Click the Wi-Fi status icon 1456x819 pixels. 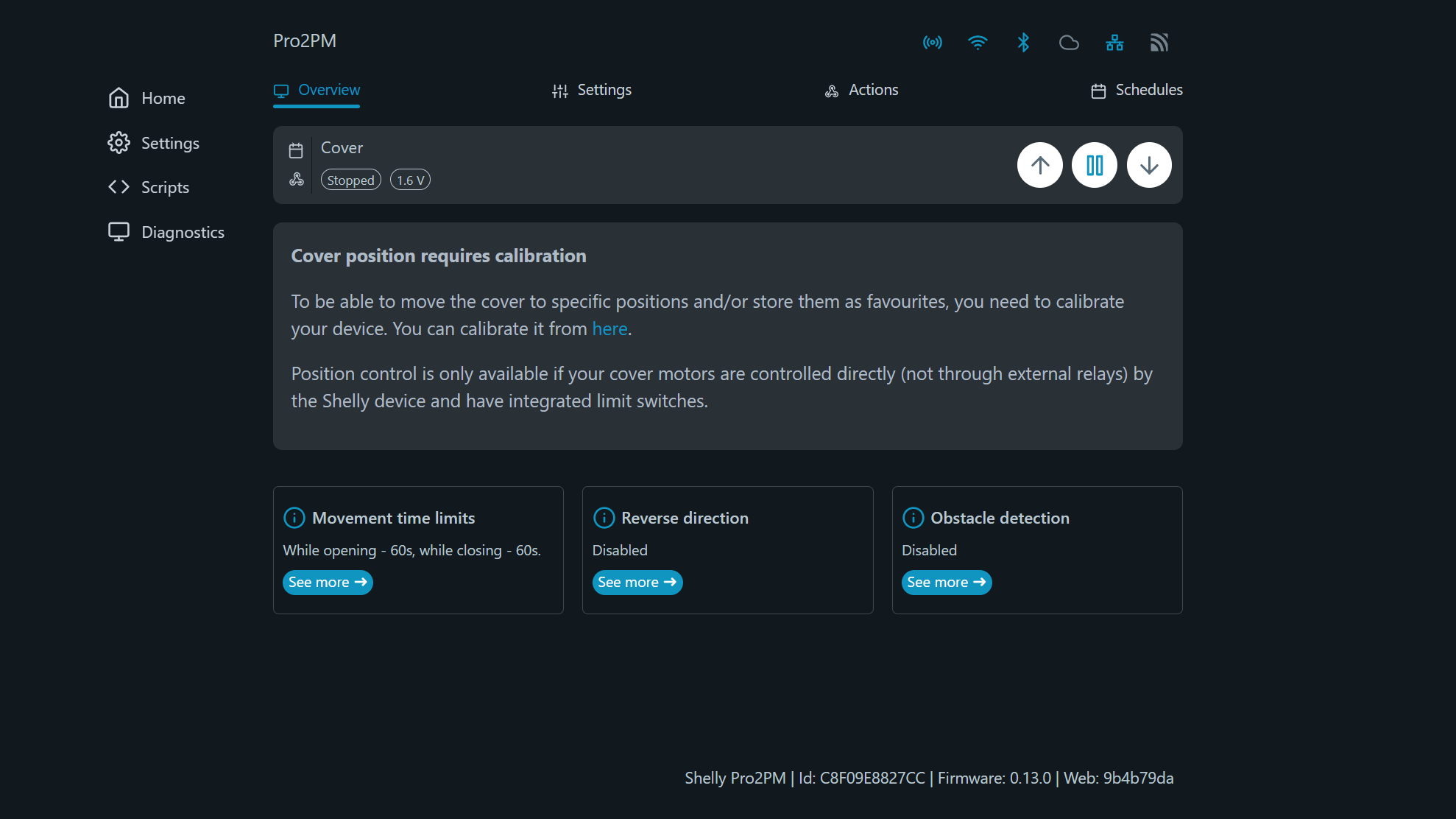tap(978, 43)
